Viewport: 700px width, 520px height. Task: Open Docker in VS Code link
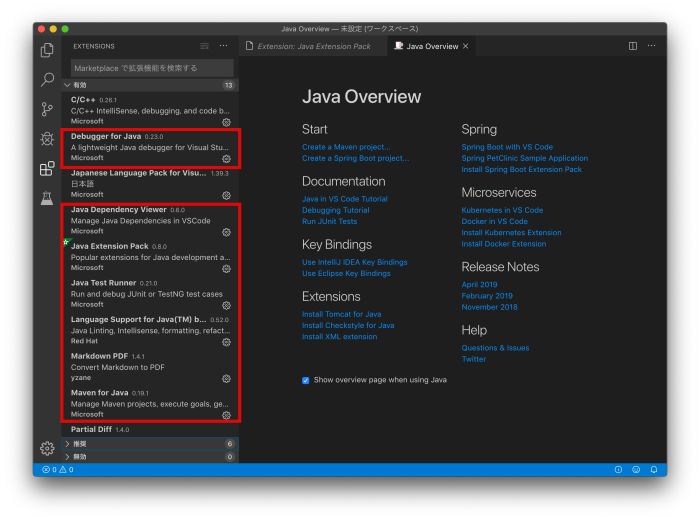point(495,221)
